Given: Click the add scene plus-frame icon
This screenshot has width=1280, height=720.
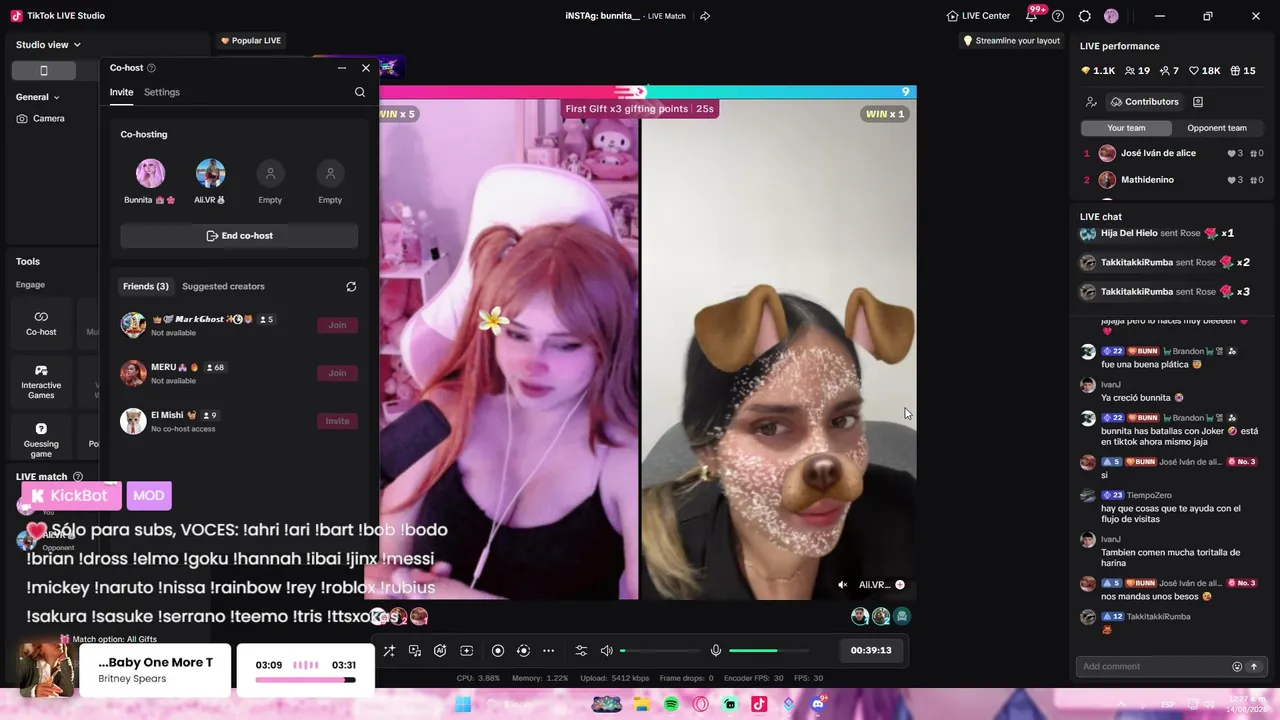Looking at the screenshot, I should click(466, 651).
